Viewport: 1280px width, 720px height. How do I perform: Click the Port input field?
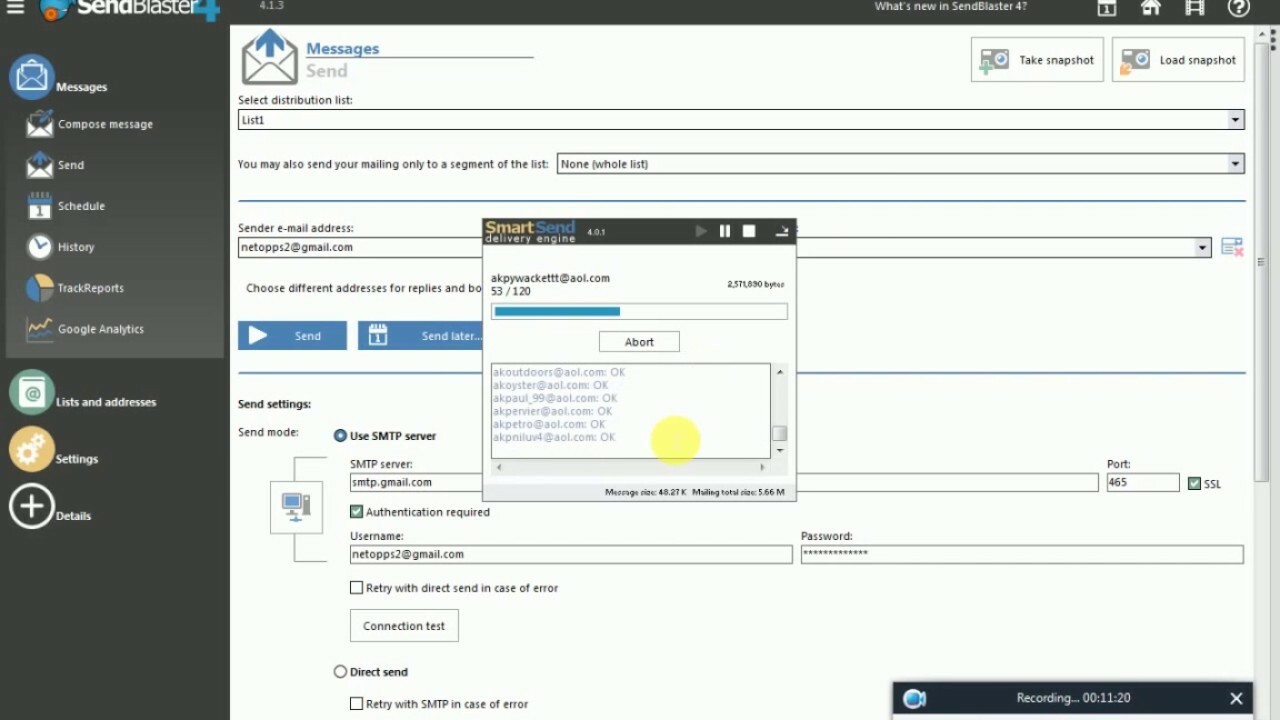pyautogui.click(x=1143, y=482)
